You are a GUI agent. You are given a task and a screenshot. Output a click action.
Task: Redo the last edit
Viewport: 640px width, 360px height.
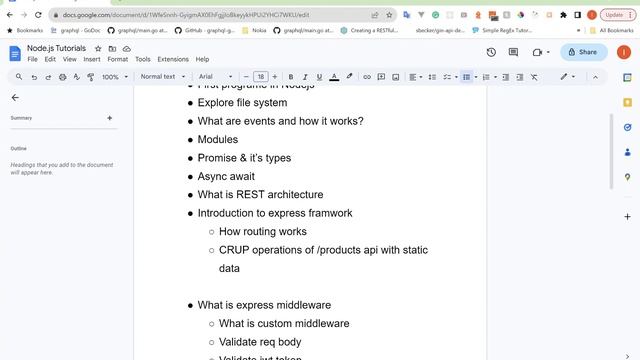[x=48, y=77]
